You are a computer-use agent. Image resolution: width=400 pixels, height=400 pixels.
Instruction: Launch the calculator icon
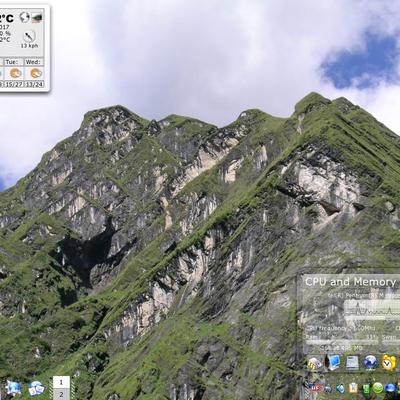point(352,363)
